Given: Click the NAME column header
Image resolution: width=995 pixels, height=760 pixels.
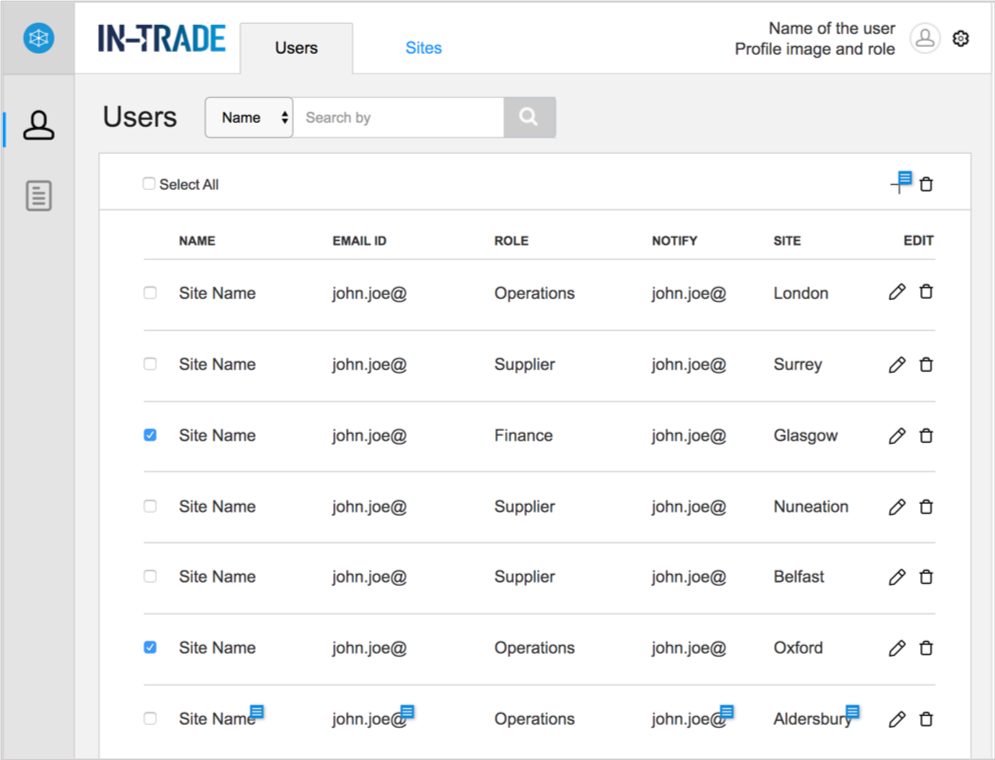Looking at the screenshot, I should [197, 240].
